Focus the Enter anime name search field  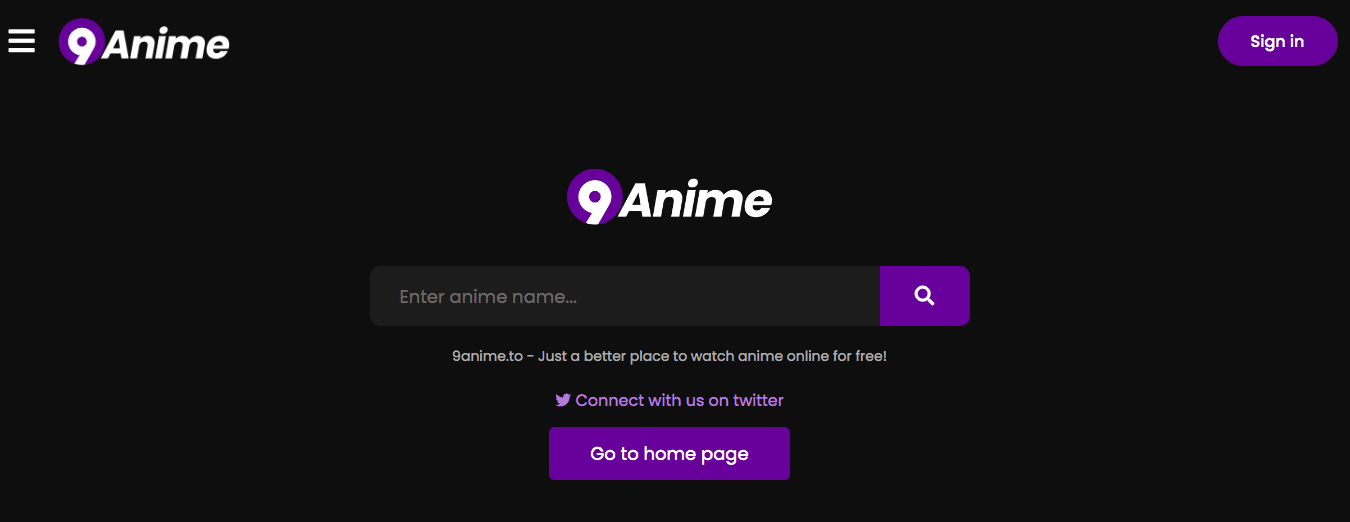625,296
